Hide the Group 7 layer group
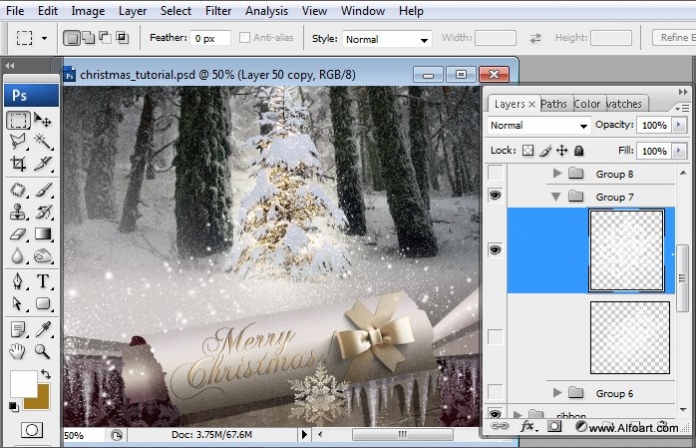This screenshot has width=696, height=448. point(495,195)
